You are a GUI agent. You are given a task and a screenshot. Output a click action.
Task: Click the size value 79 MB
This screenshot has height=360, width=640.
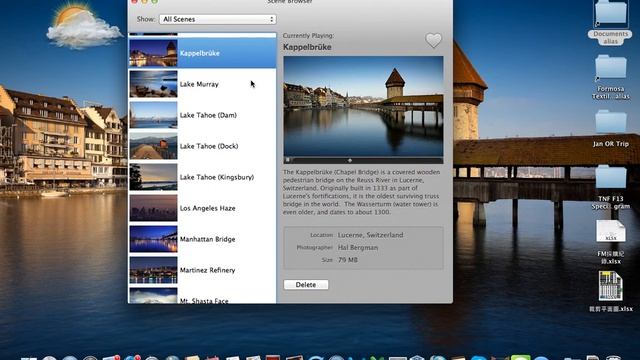pyautogui.click(x=348, y=260)
